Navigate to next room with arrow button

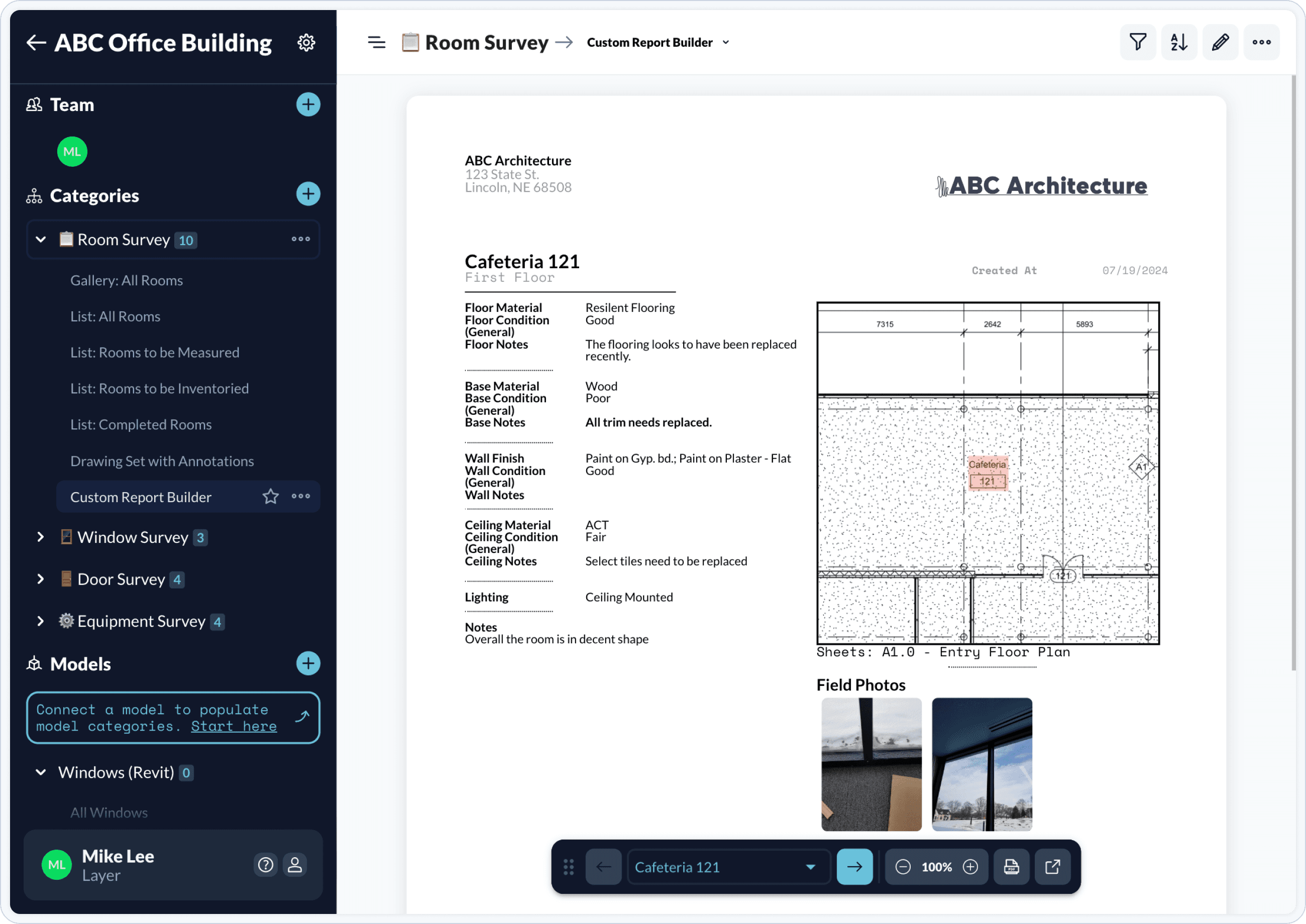click(x=854, y=866)
